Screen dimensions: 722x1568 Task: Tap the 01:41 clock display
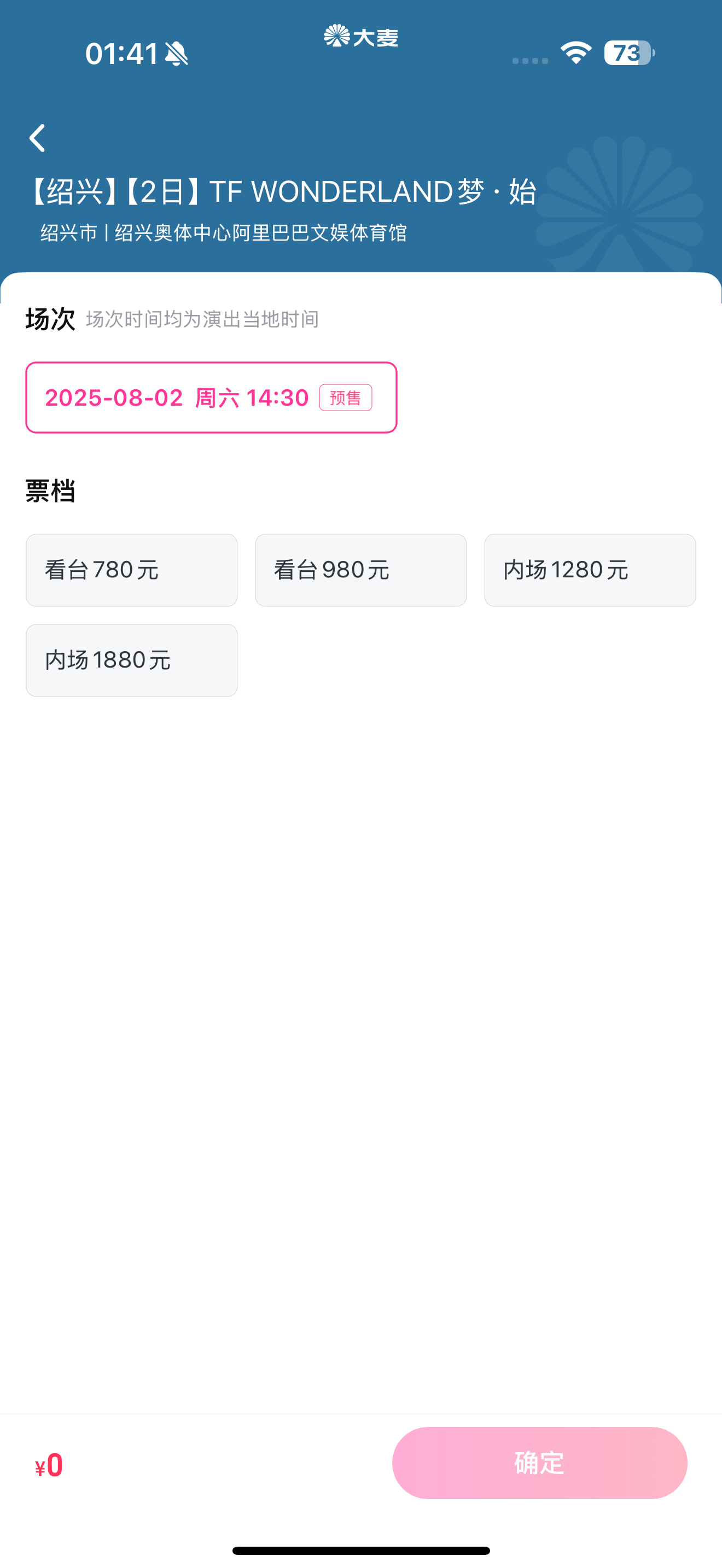point(122,54)
